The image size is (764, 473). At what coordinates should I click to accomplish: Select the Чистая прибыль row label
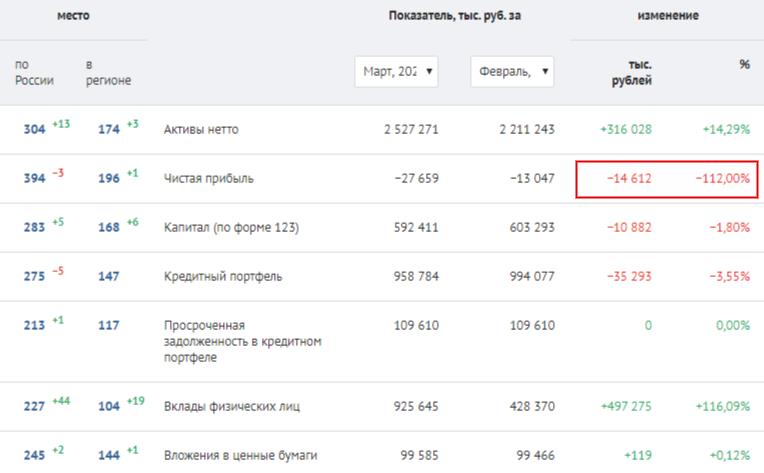209,178
